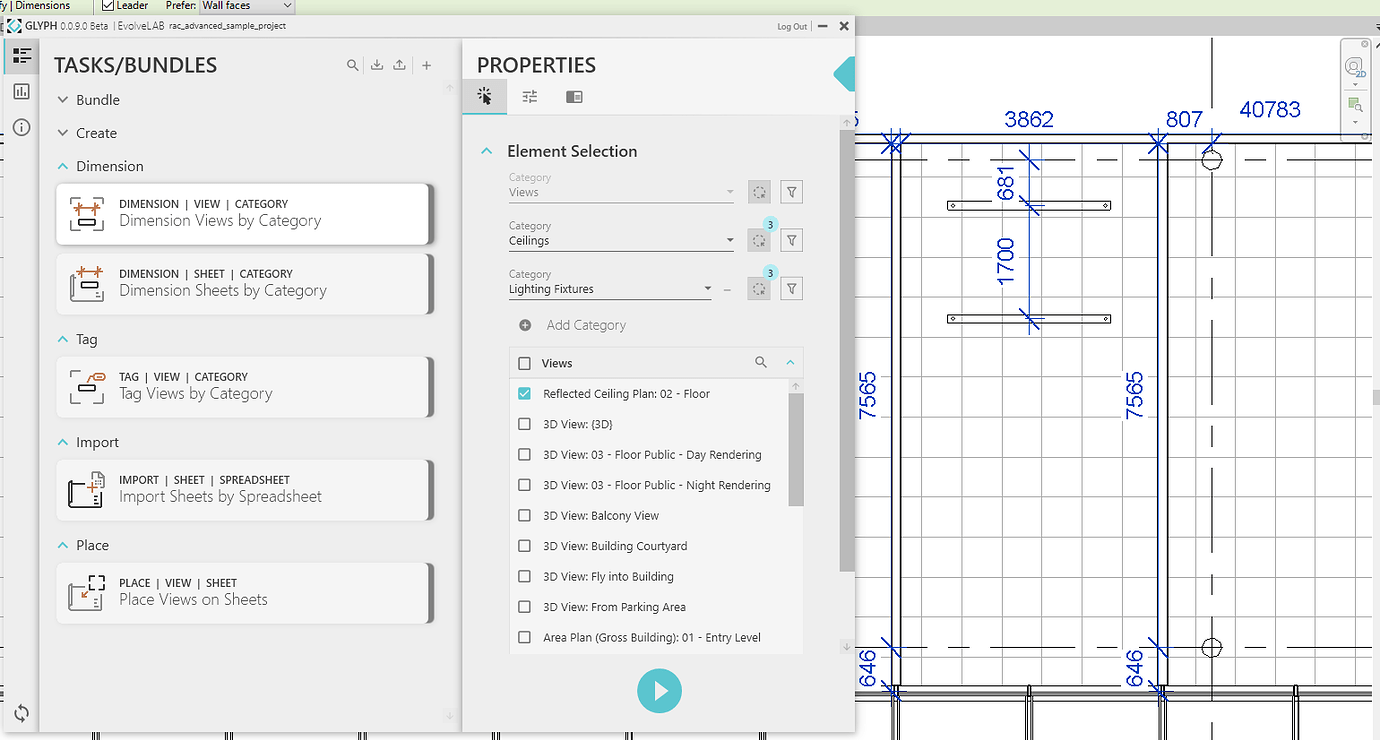Click the refresh icon at bottom left

pos(21,713)
